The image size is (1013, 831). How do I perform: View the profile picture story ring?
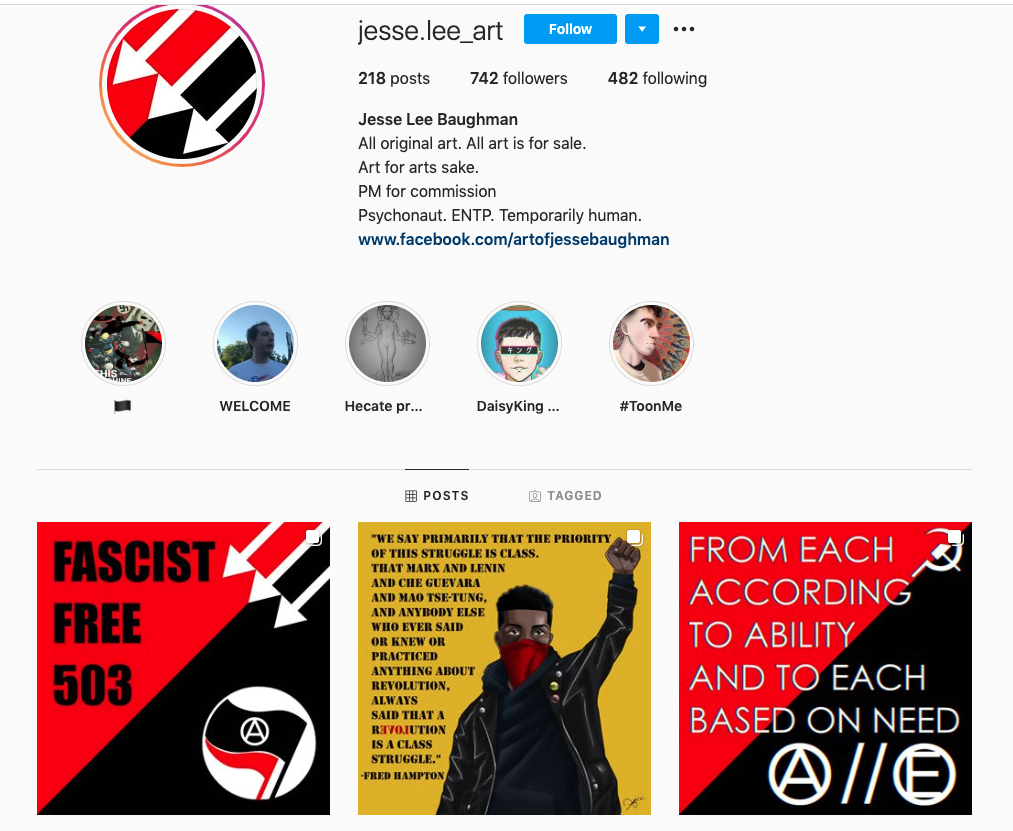[182, 85]
